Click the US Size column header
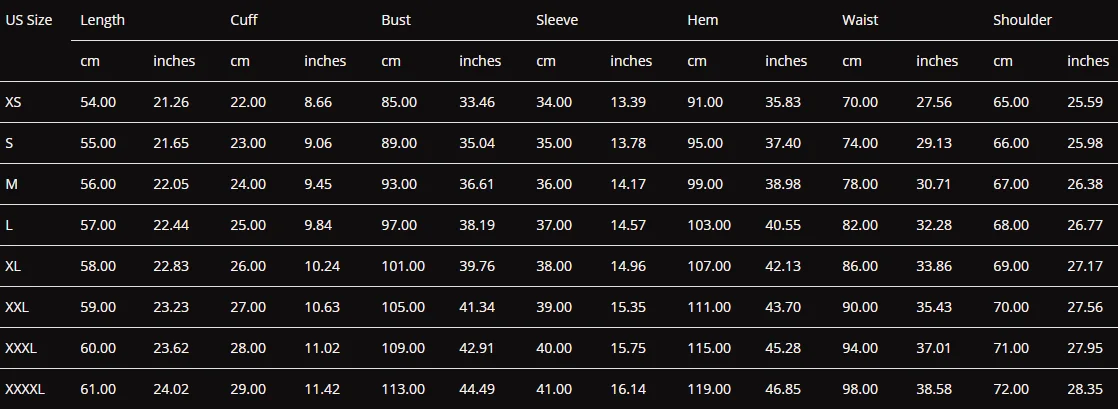This screenshot has height=409, width=1118. [x=29, y=20]
